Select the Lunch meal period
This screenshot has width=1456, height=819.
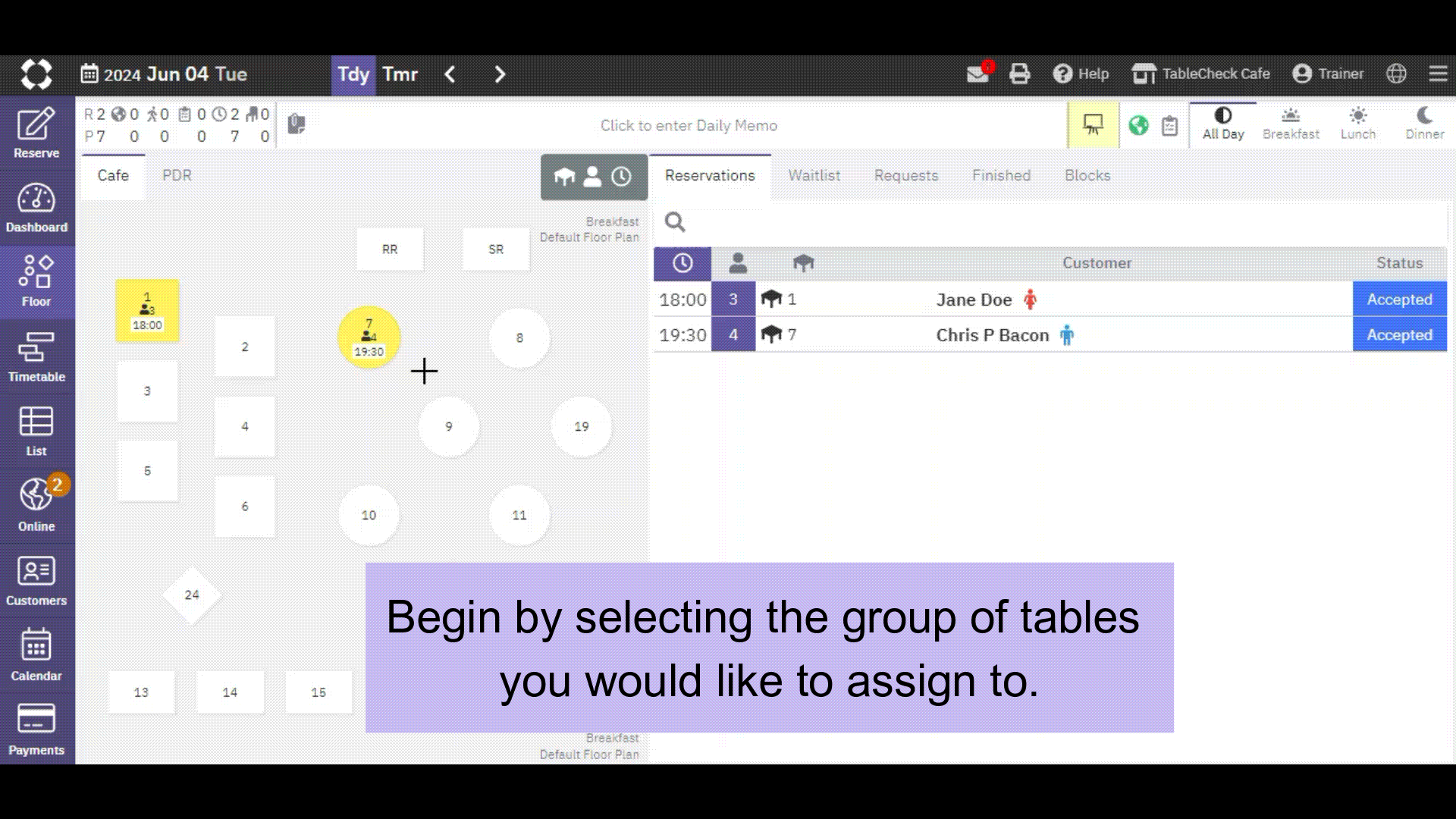point(1357,124)
